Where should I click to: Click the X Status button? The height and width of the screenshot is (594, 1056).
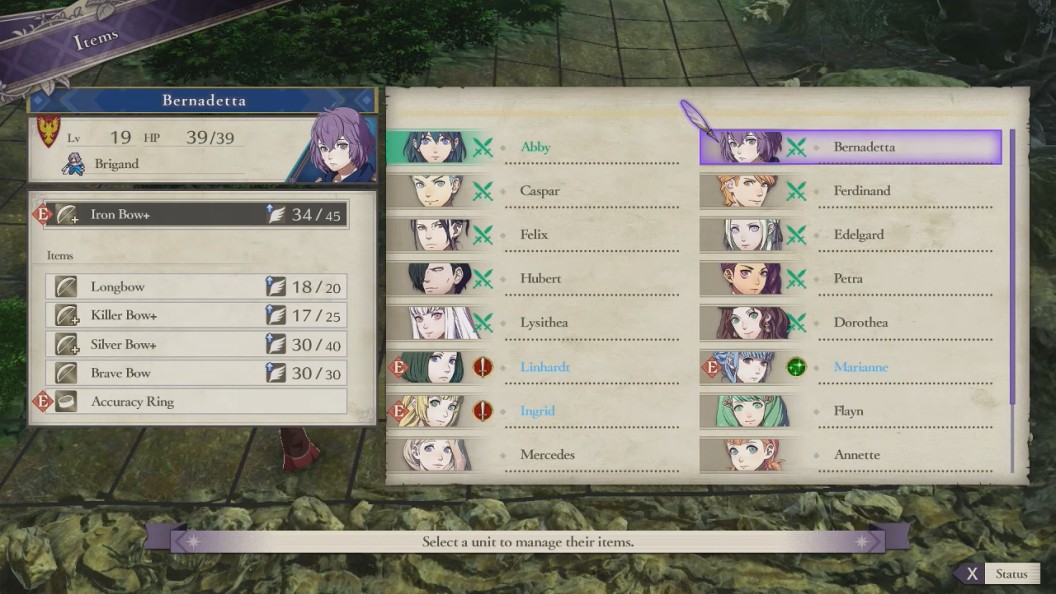pos(999,574)
